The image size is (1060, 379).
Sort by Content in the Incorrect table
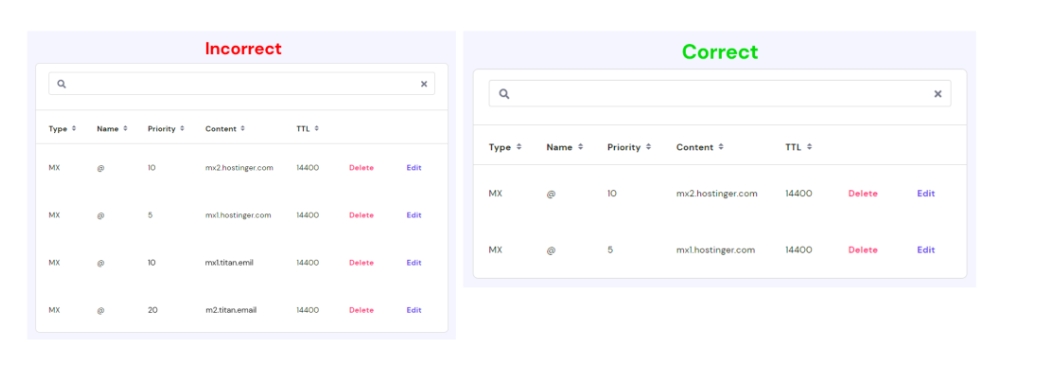[224, 128]
